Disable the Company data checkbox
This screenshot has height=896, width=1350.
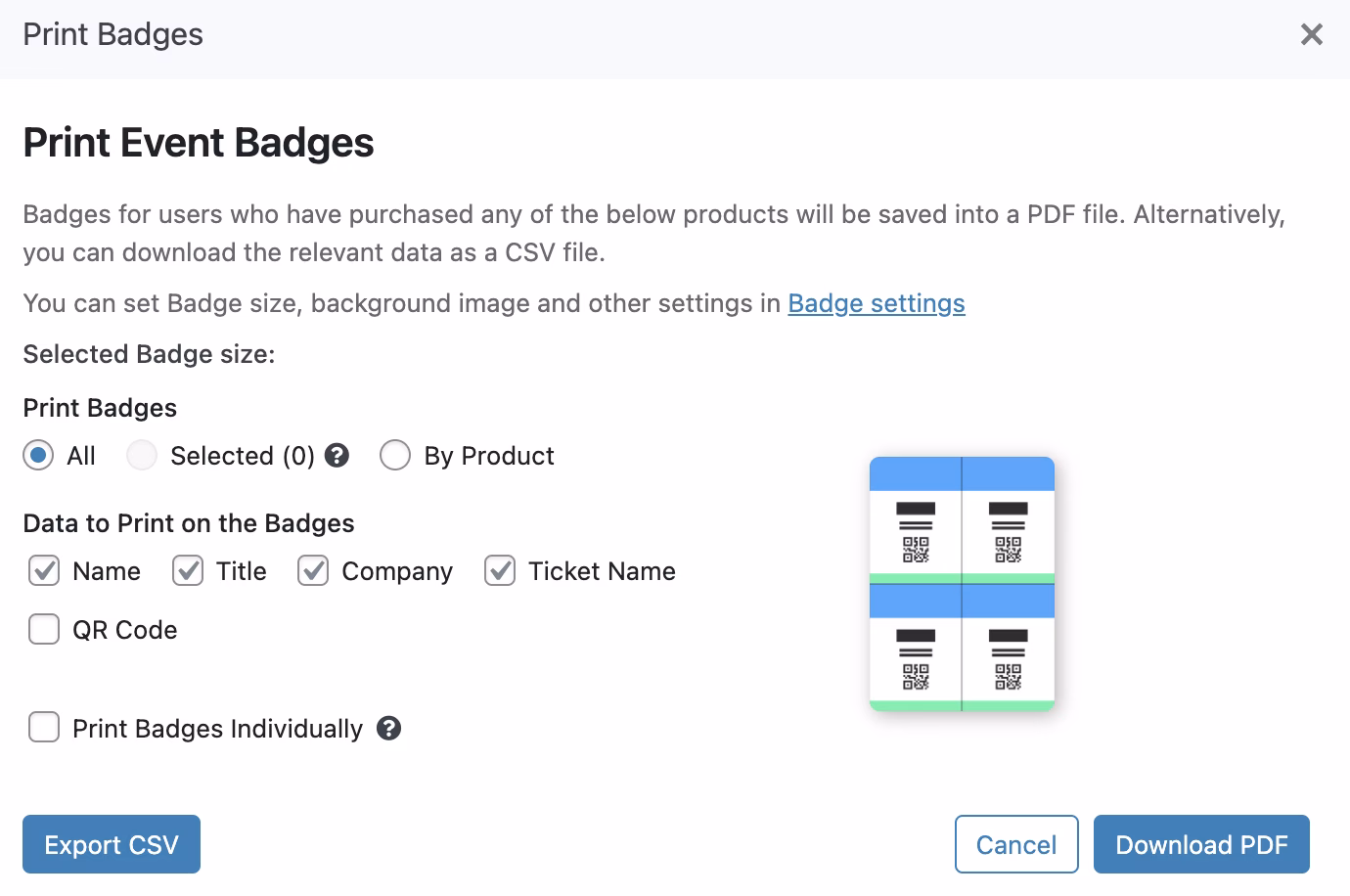point(313,571)
